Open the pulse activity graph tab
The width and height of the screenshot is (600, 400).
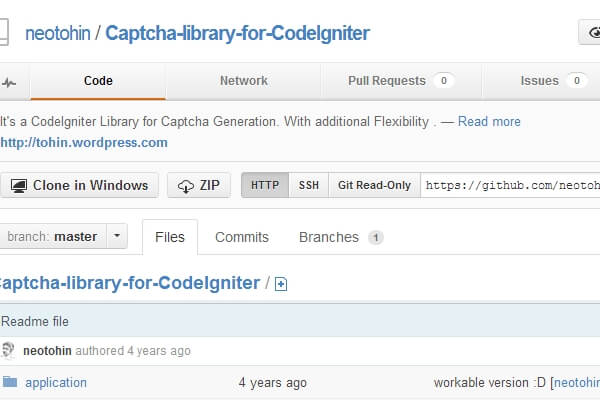(x=10, y=81)
